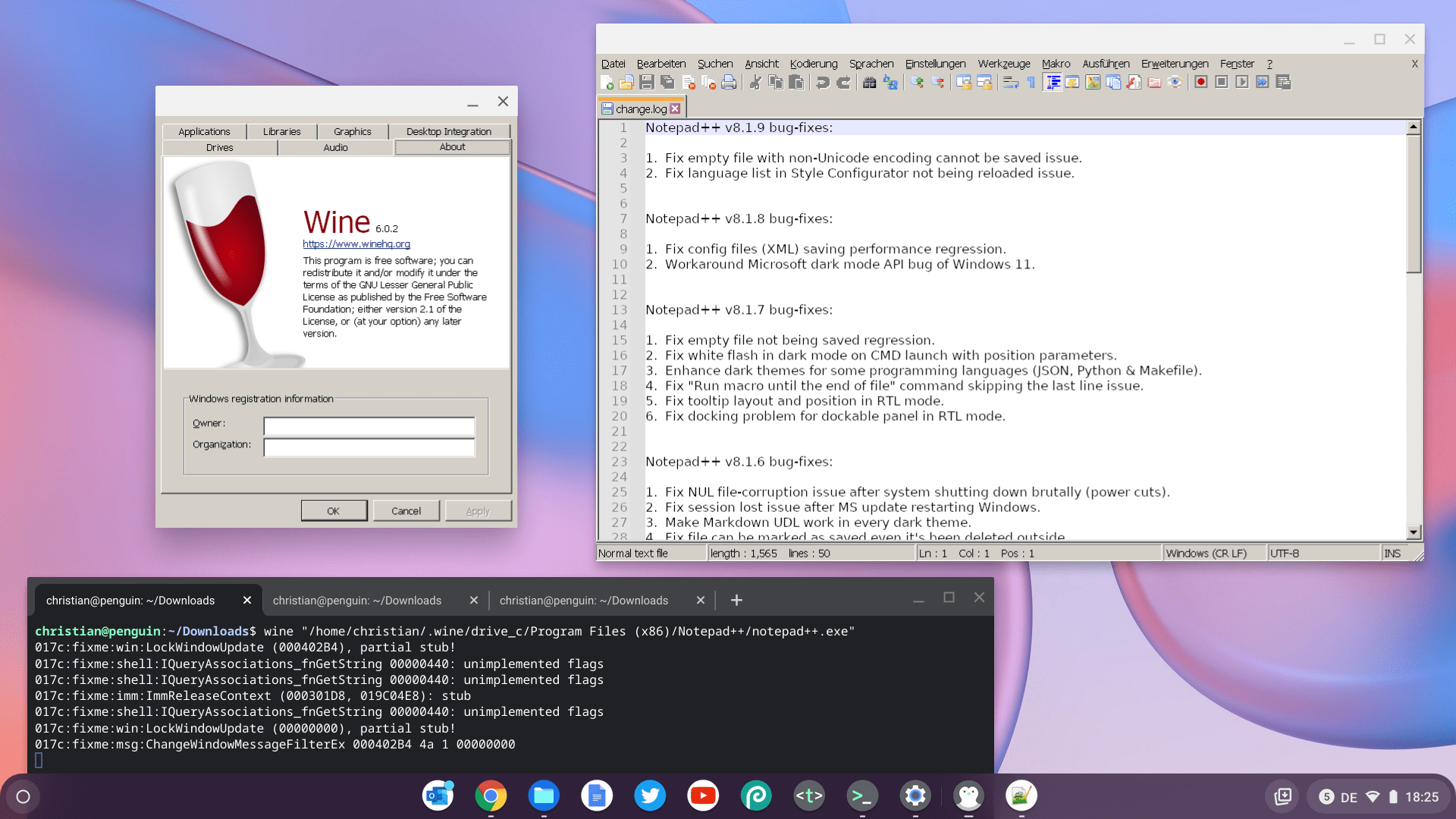The image size is (1456, 819).
Task: Open the Folder as Workspace icon
Action: click(x=1154, y=83)
